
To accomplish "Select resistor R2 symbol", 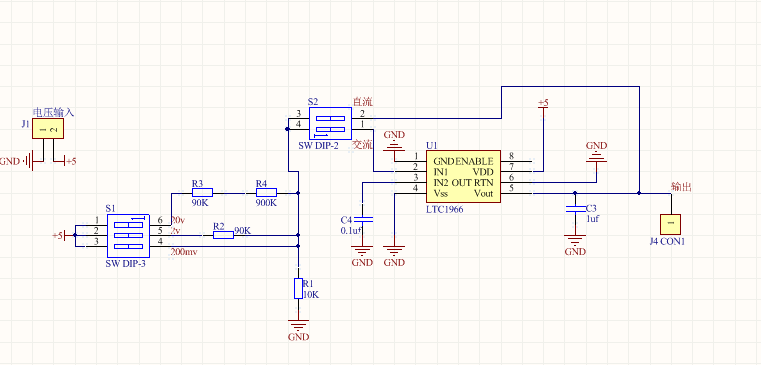I will 223,235.
